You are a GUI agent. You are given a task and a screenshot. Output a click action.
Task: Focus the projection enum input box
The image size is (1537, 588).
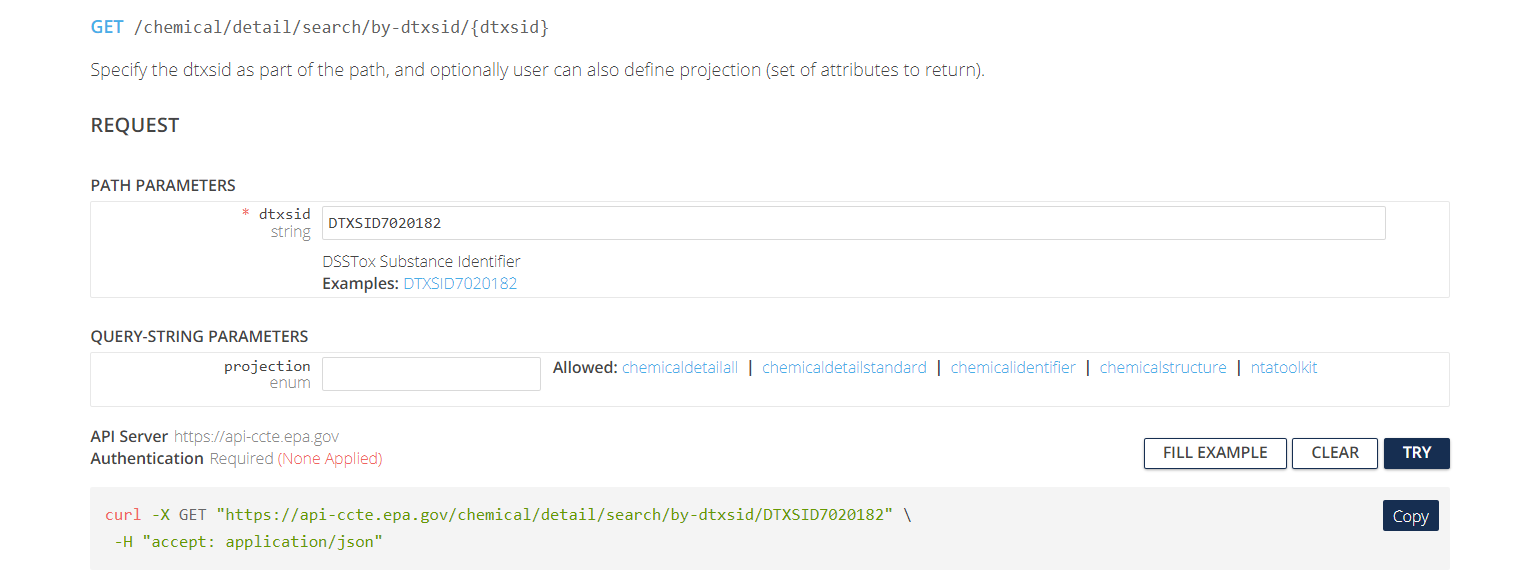click(x=431, y=374)
